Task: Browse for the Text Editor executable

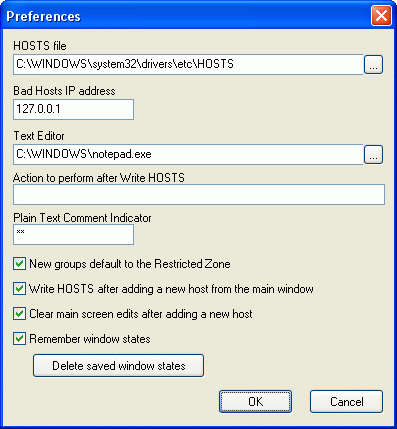Action: pyautogui.click(x=373, y=155)
